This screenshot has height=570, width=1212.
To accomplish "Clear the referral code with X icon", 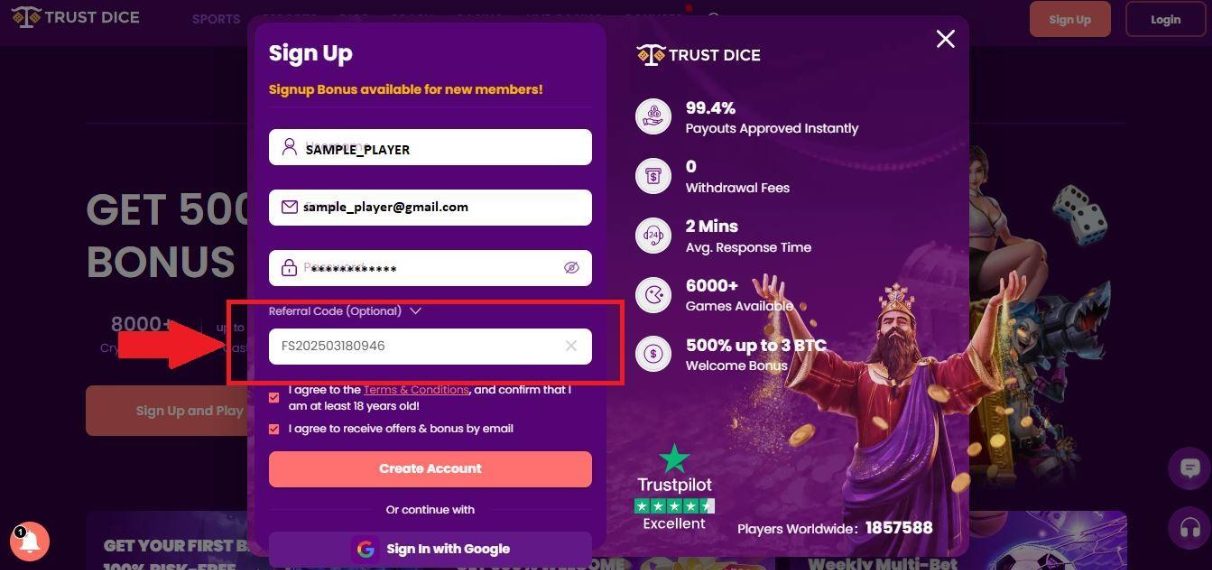I will point(571,346).
